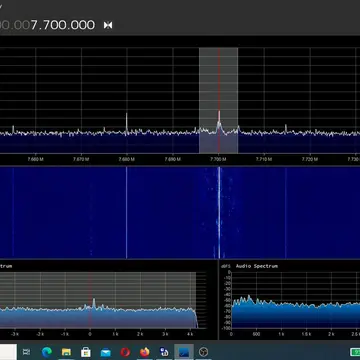Click the peak in the IF spectrum panel

pos(94,303)
